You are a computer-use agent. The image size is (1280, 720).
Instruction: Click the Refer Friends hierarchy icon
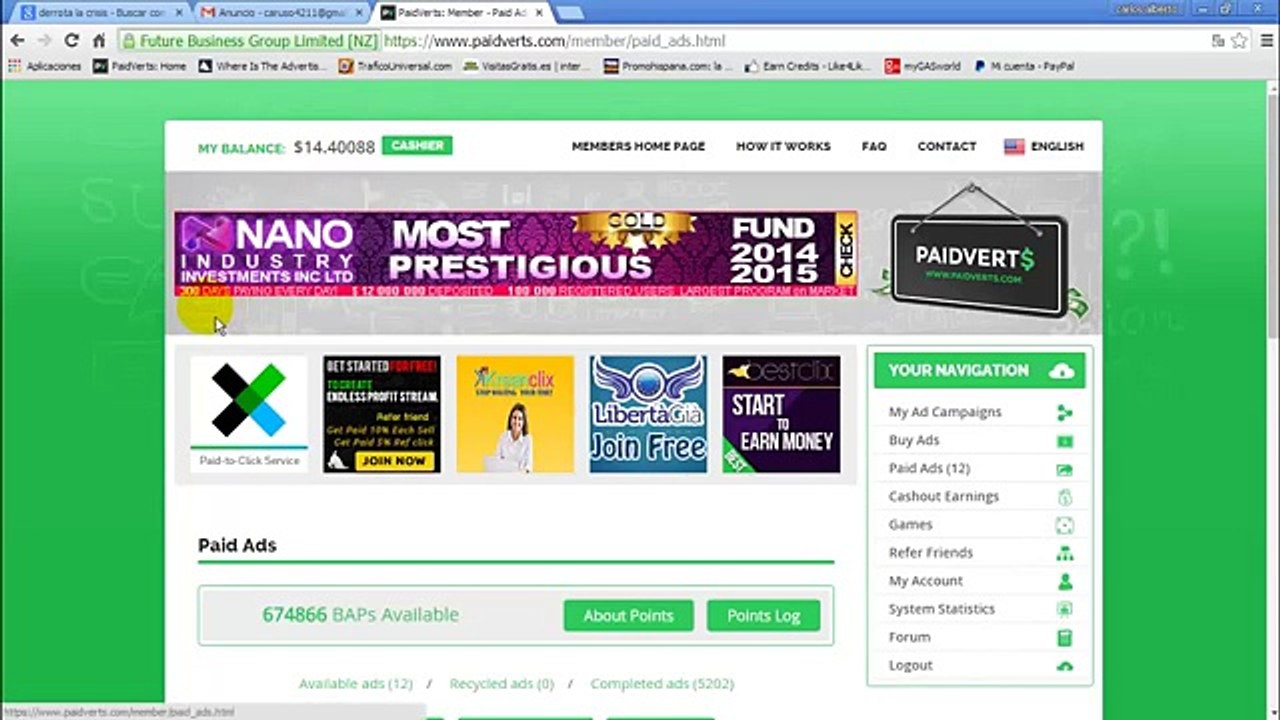coord(1064,553)
